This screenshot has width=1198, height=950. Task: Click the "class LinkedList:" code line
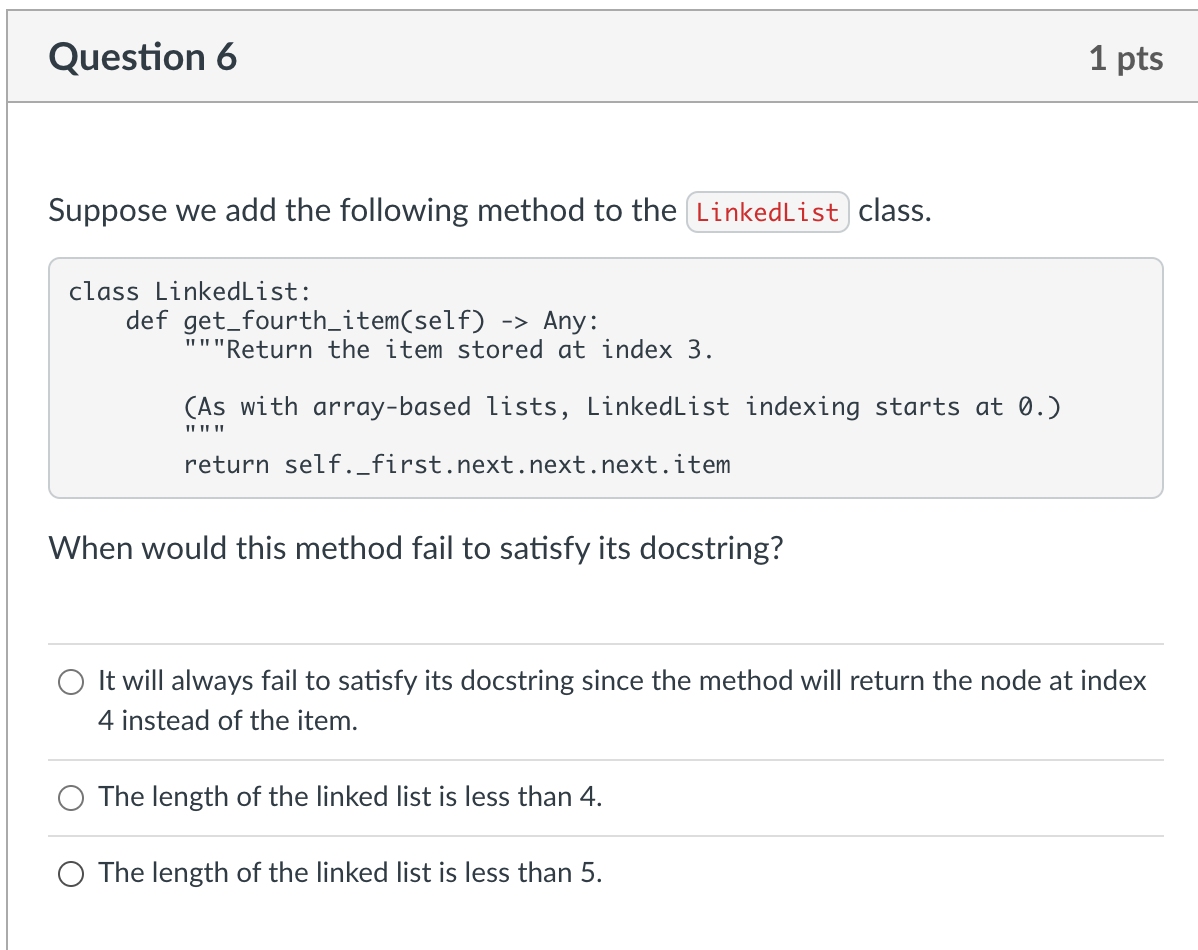tap(190, 292)
